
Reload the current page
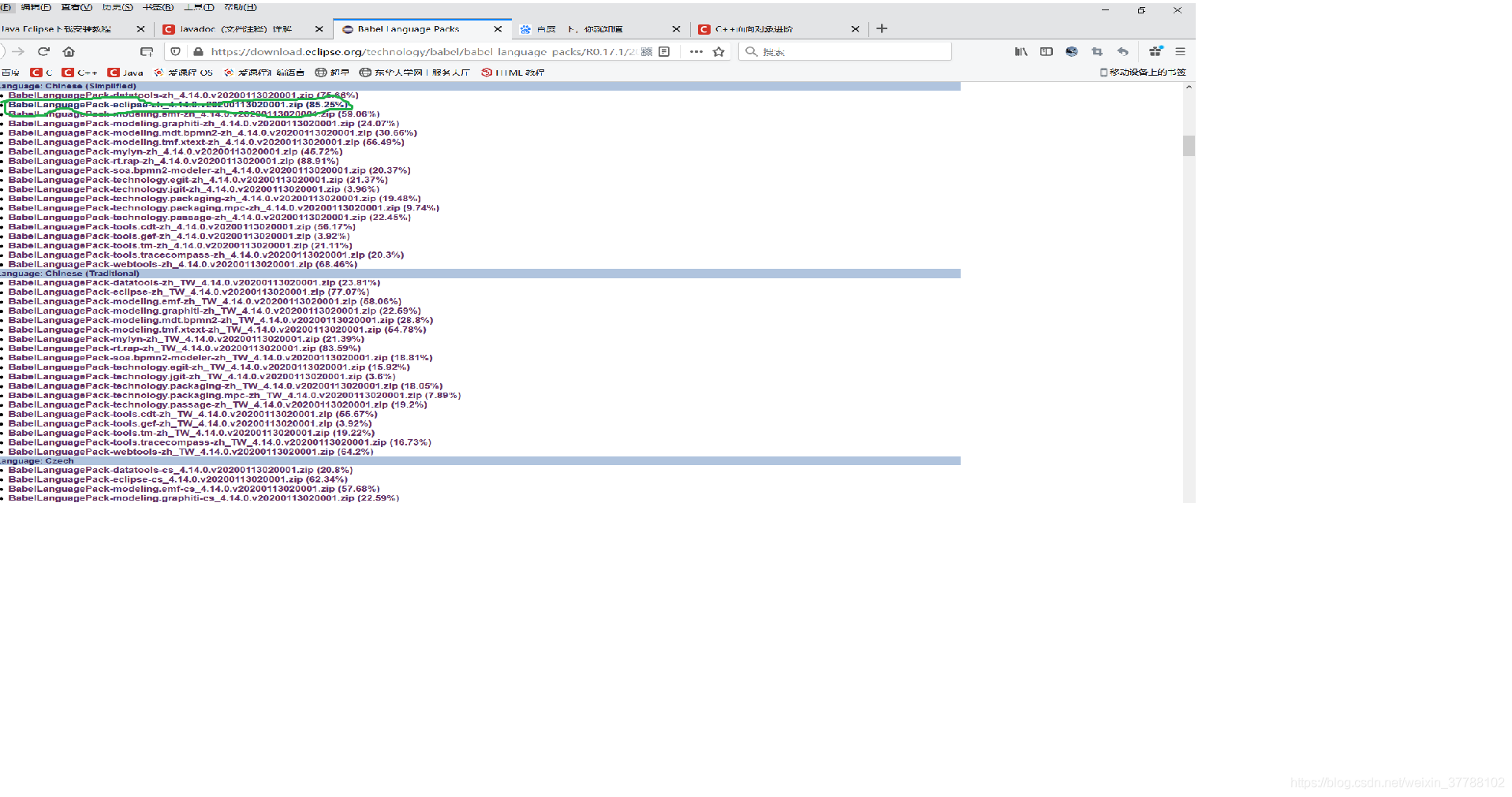click(44, 51)
